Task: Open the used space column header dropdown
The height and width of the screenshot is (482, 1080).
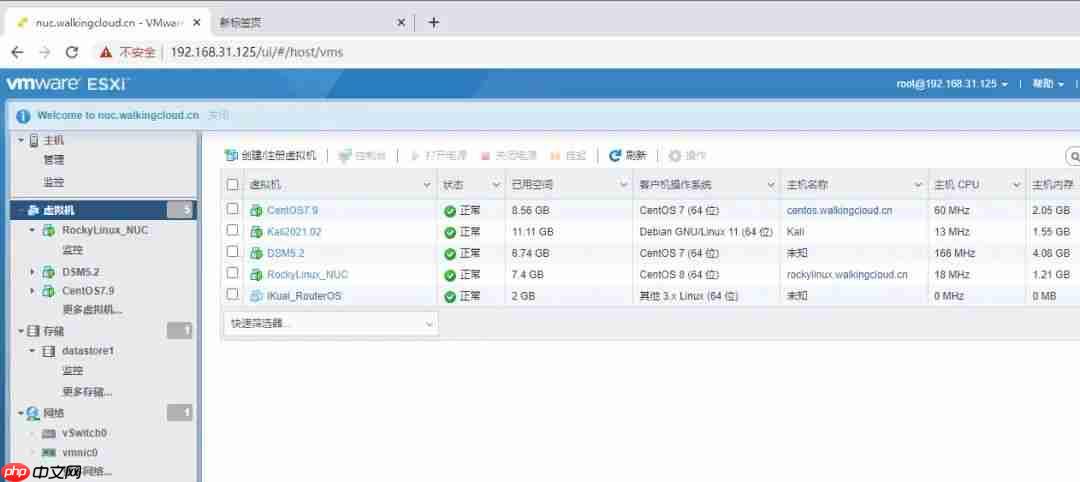Action: [623, 185]
